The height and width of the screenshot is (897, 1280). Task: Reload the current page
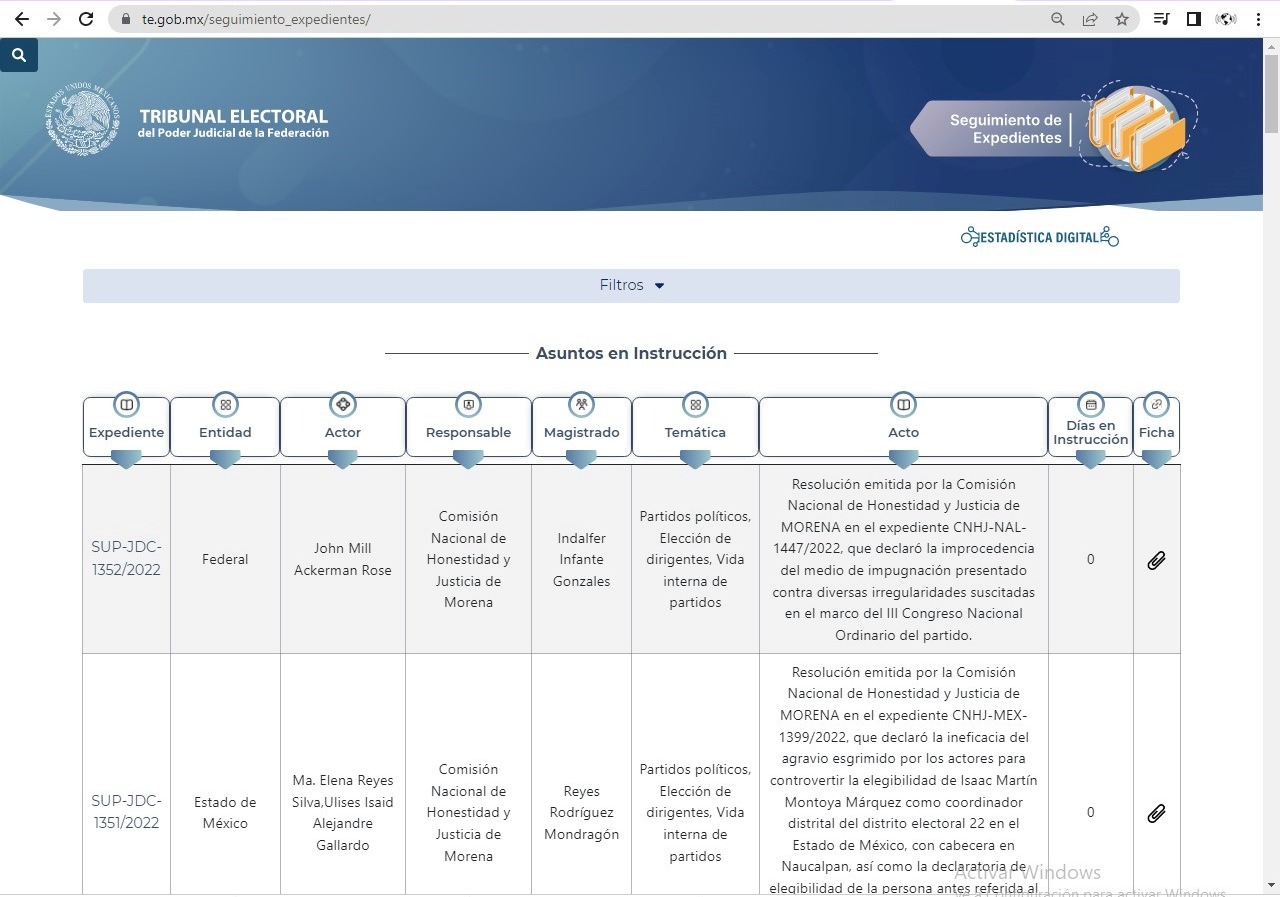tap(86, 19)
